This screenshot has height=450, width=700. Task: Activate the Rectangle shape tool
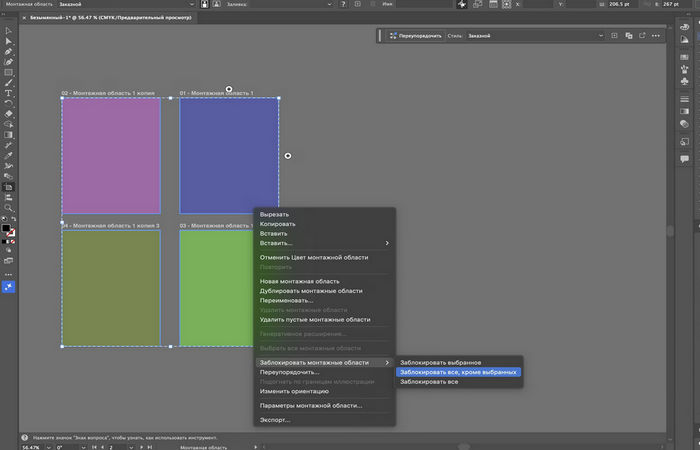pyautogui.click(x=8, y=72)
